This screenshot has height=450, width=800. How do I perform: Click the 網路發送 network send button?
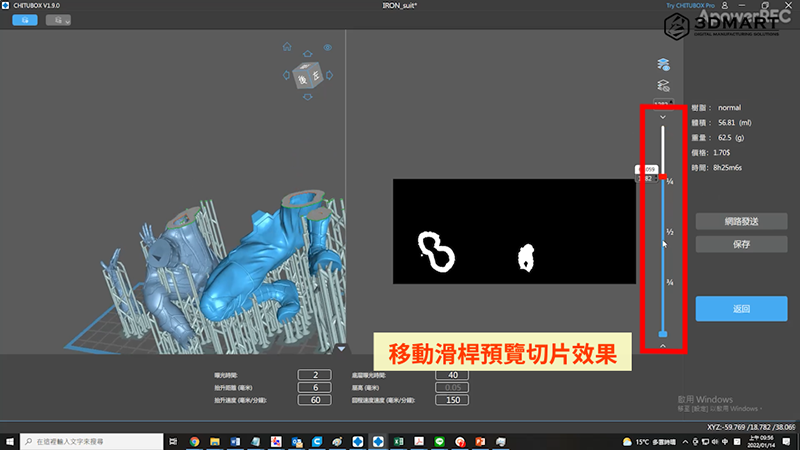(x=741, y=221)
